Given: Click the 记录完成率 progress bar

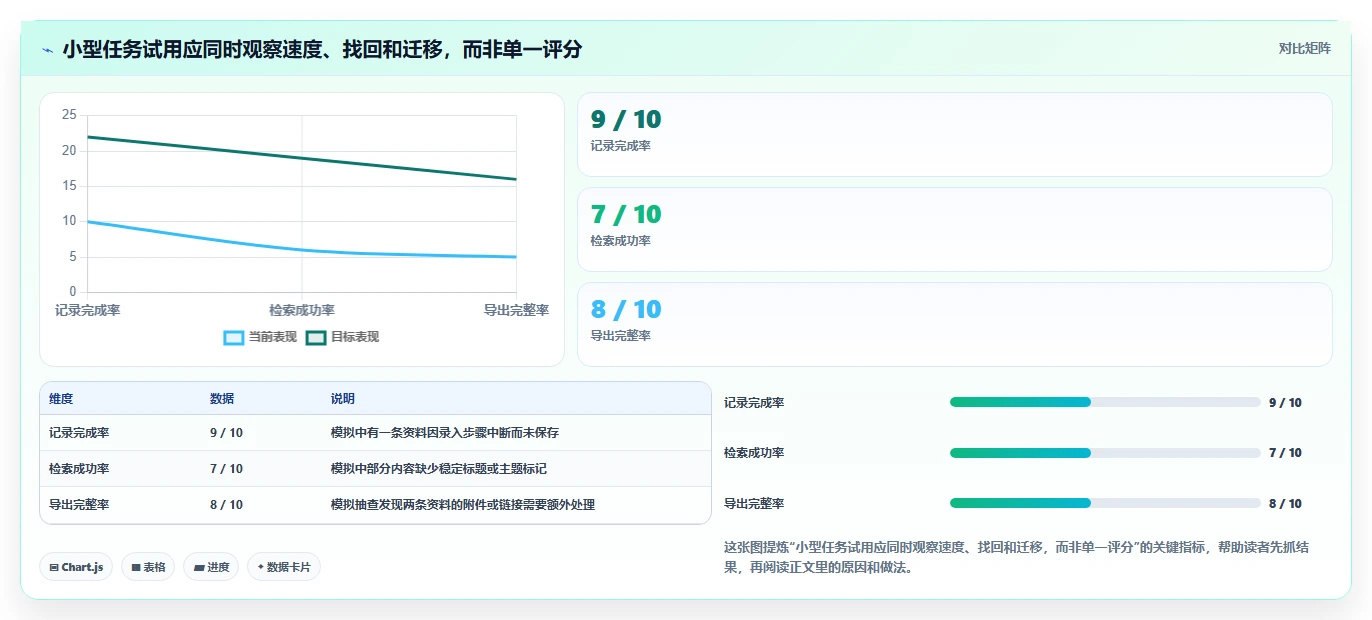Looking at the screenshot, I should (x=1105, y=402).
